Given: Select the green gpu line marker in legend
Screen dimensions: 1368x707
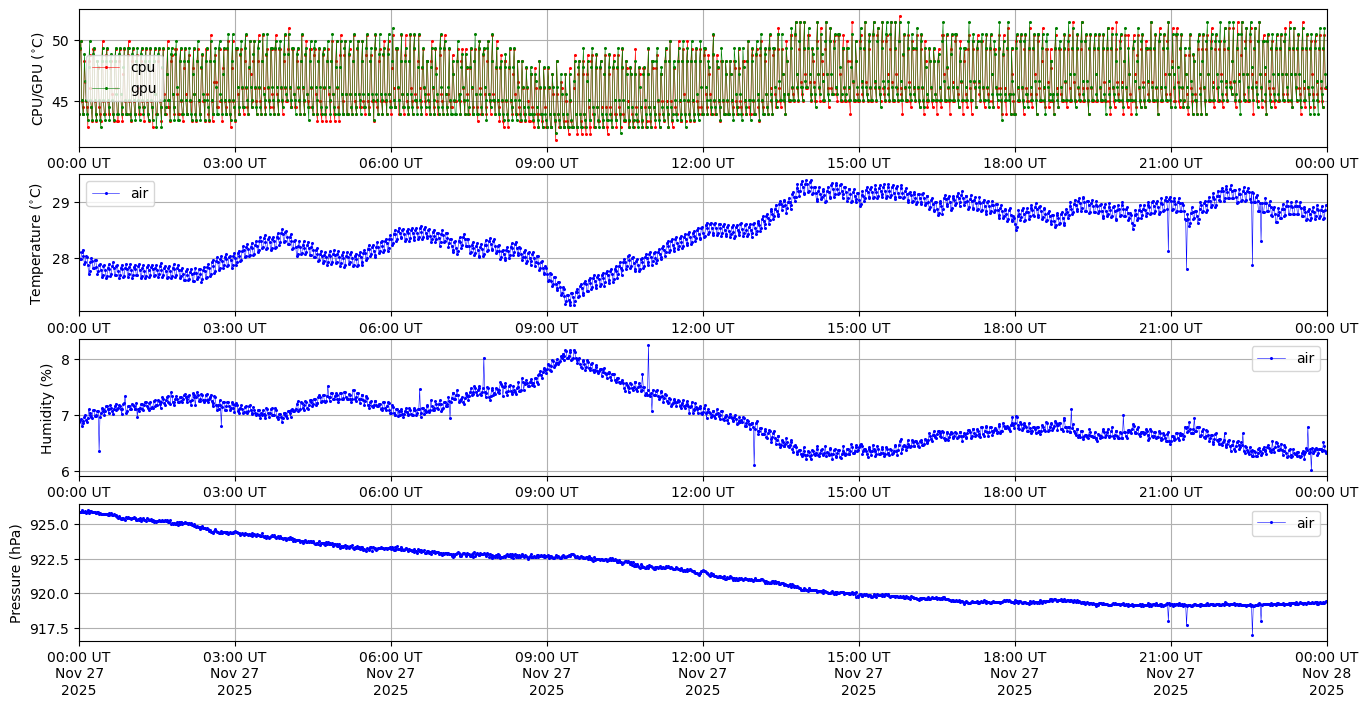Looking at the screenshot, I should [x=107, y=88].
